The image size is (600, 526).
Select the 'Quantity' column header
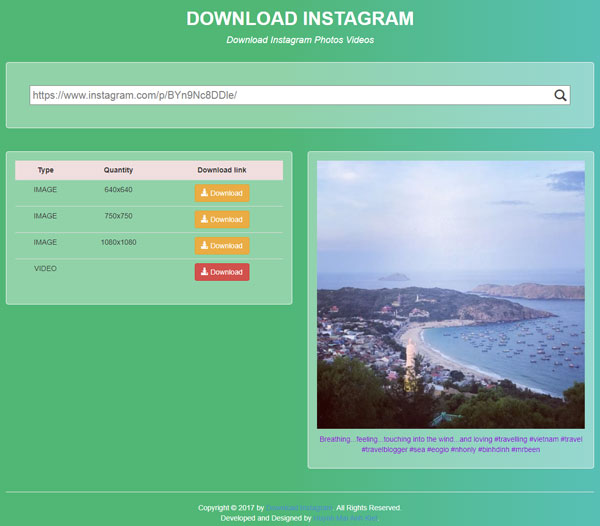pyautogui.click(x=118, y=170)
